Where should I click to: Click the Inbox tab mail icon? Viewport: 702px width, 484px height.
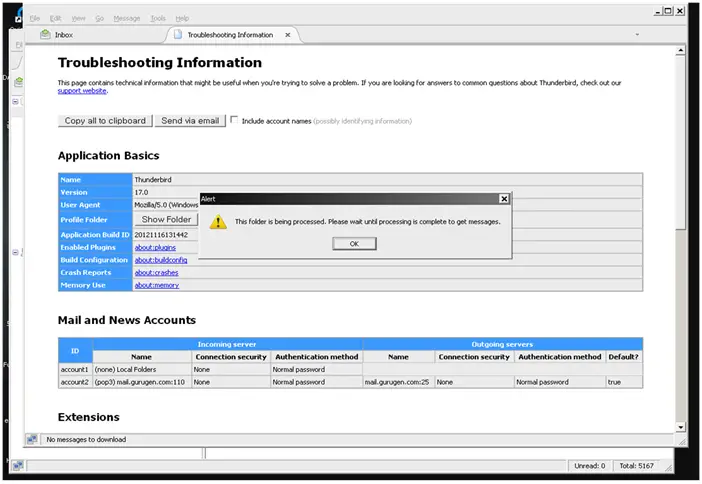point(45,34)
